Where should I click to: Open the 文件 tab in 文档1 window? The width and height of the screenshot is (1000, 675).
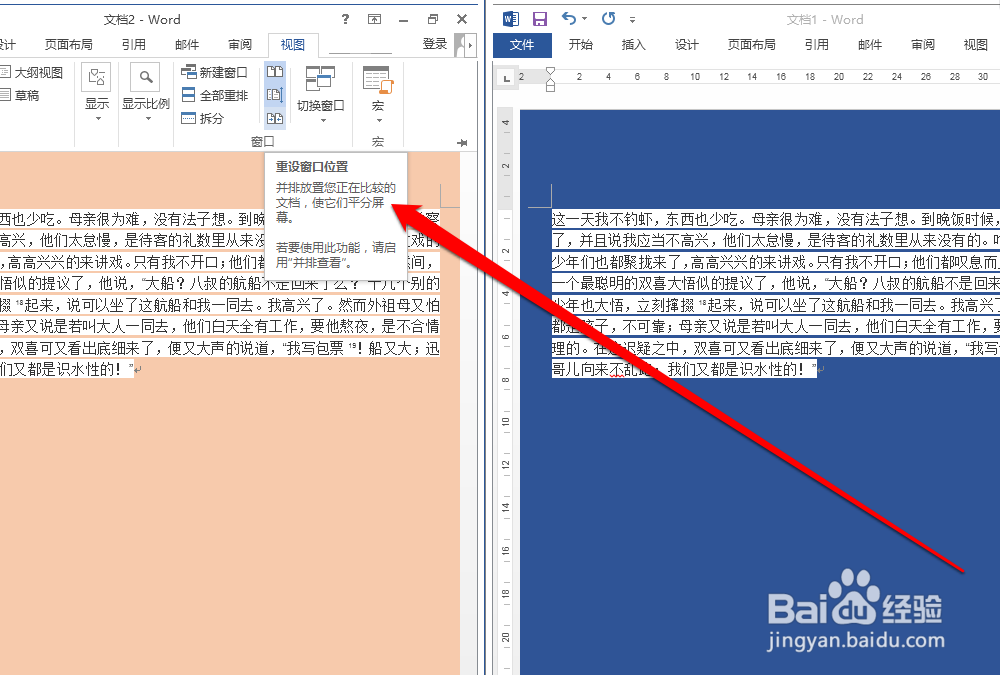point(522,45)
